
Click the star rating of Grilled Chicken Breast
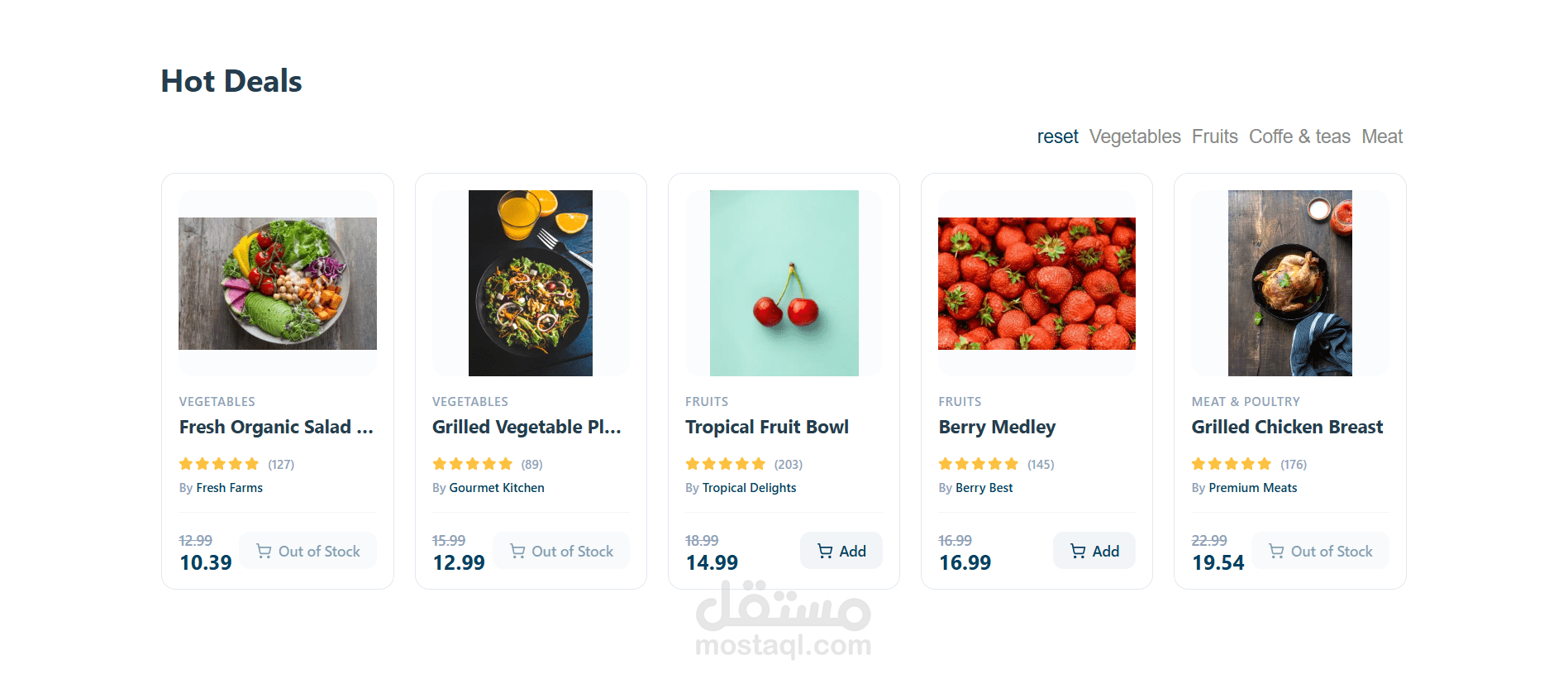[1232, 464]
